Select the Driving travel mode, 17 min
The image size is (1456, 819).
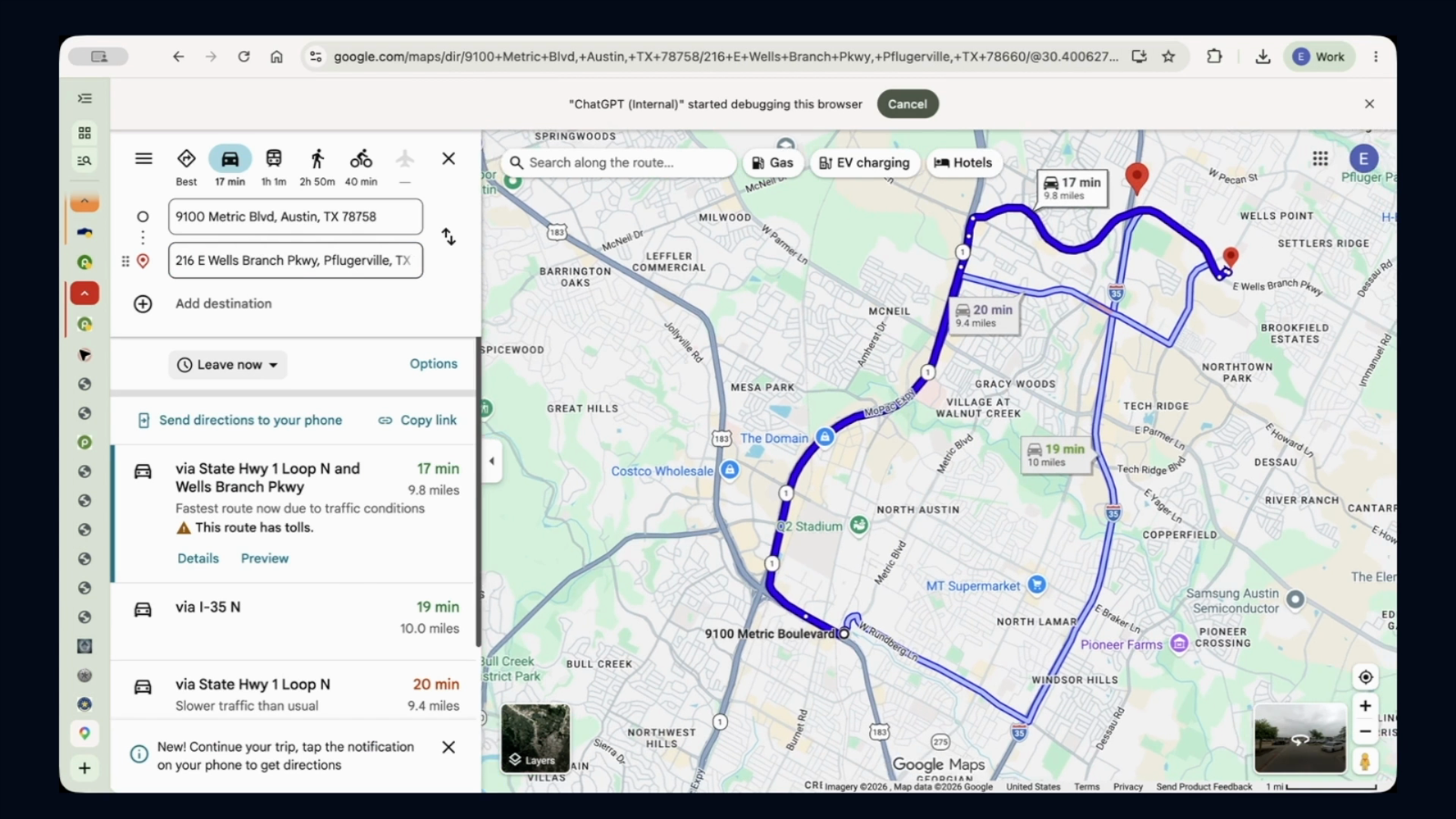pyautogui.click(x=230, y=167)
